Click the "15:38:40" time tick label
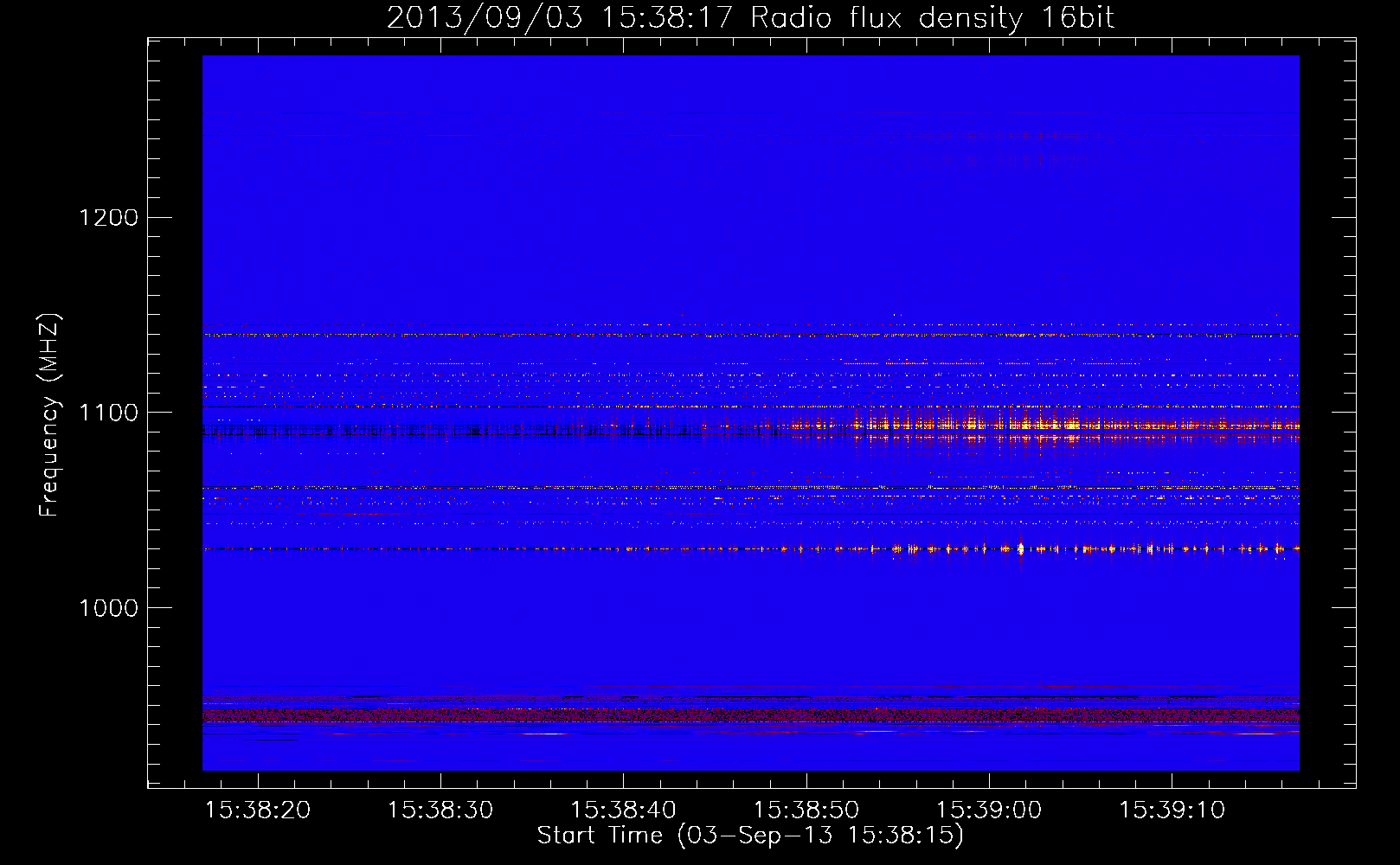Screen dimensions: 1400x865 623,811
